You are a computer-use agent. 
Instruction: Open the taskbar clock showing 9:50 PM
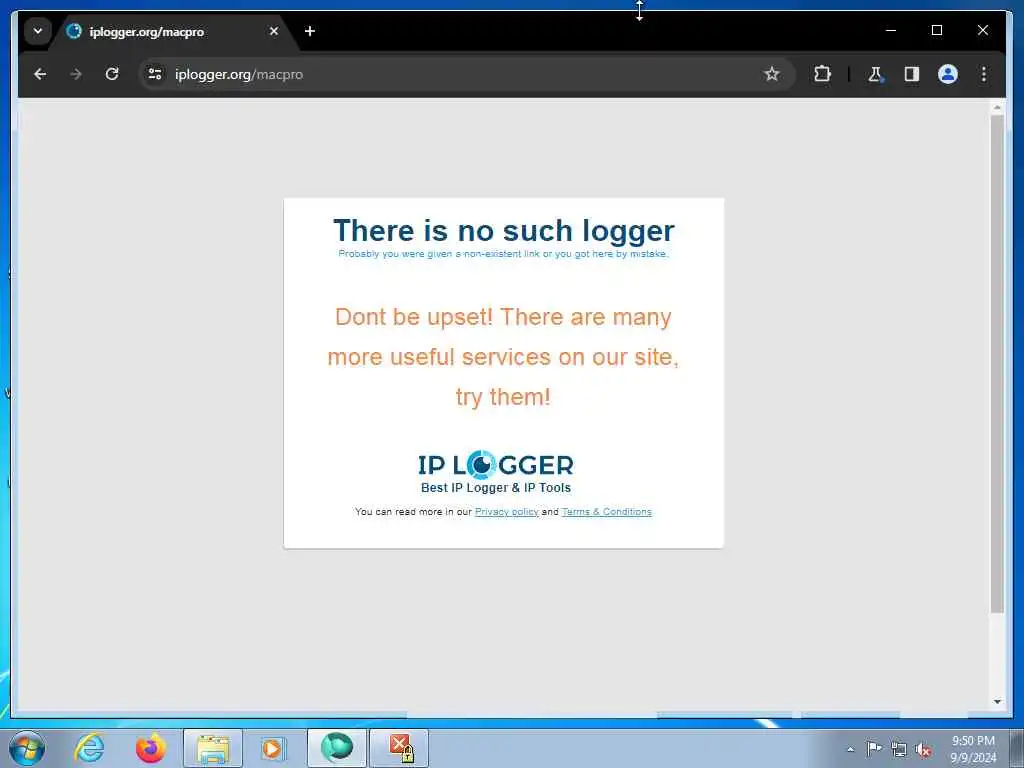[973, 749]
